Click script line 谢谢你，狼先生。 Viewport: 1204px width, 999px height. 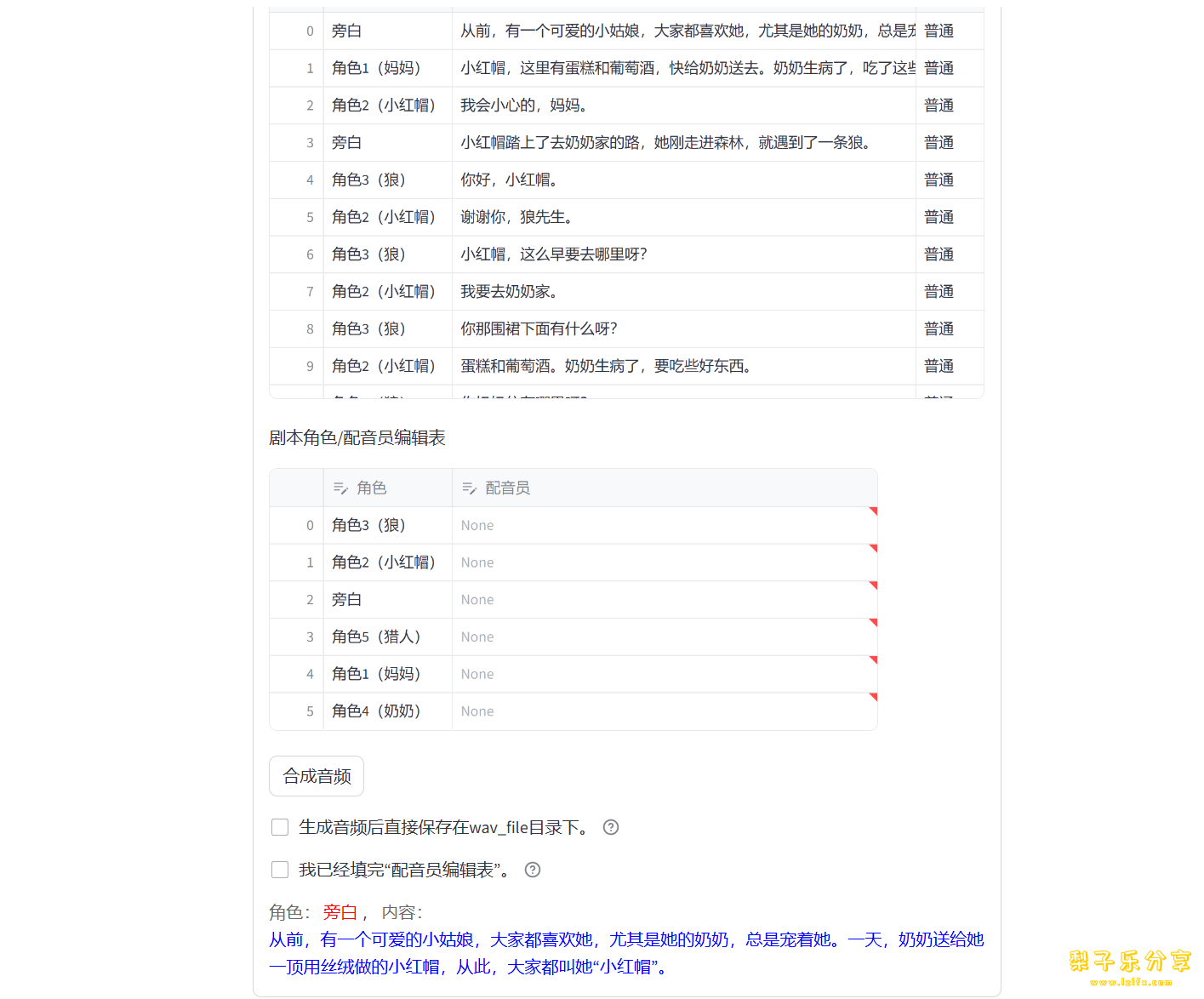point(683,217)
